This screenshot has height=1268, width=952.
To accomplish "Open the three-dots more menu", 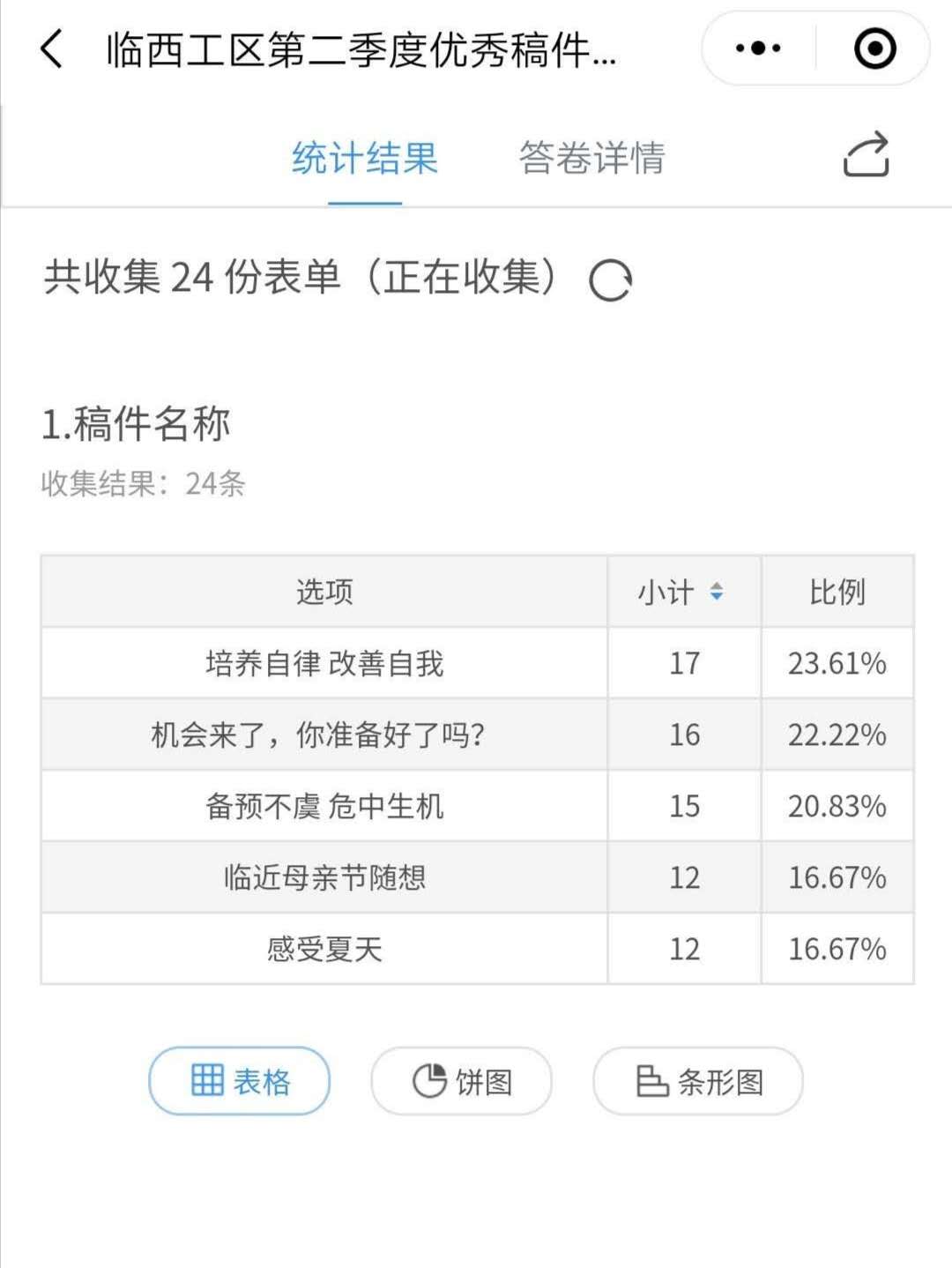I will click(x=758, y=48).
